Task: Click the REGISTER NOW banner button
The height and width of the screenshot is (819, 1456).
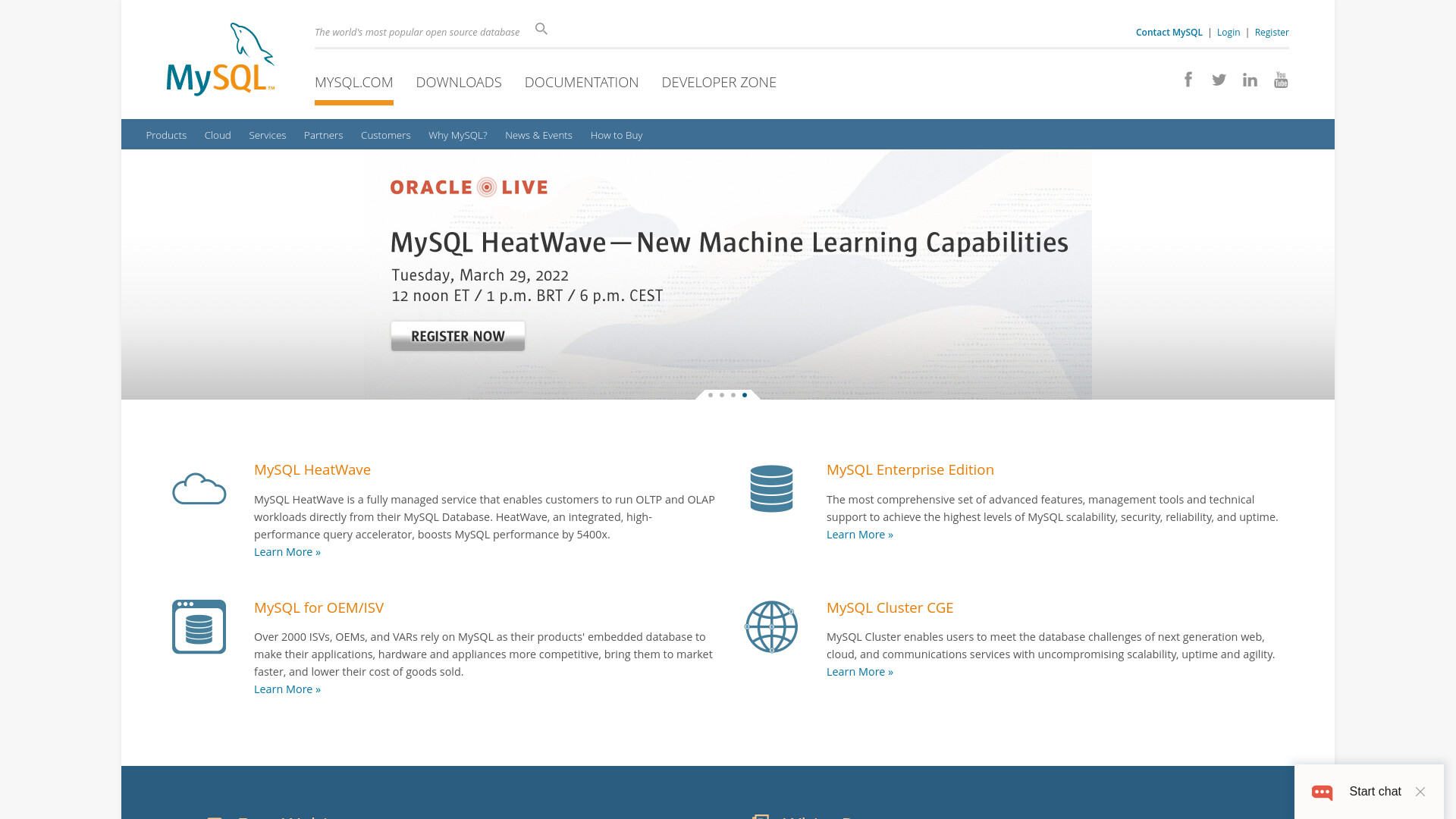Action: [x=458, y=336]
